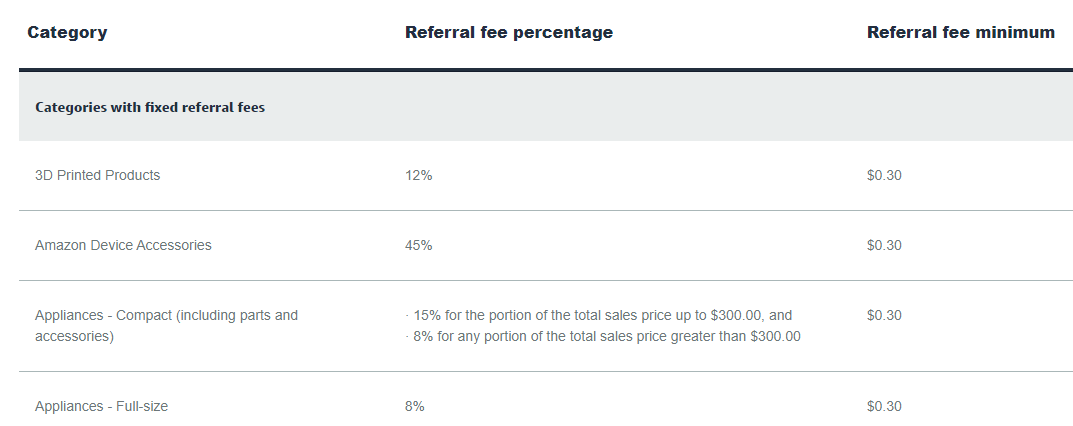Image resolution: width=1073 pixels, height=426 pixels.
Task: Click the dark divider line under table header
Action: [x=546, y=70]
